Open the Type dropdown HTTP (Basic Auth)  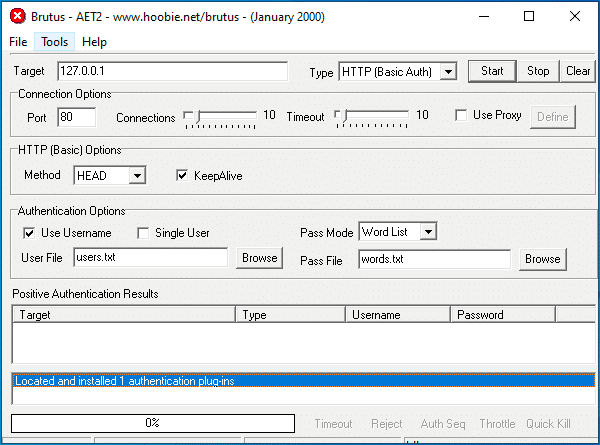pos(398,72)
